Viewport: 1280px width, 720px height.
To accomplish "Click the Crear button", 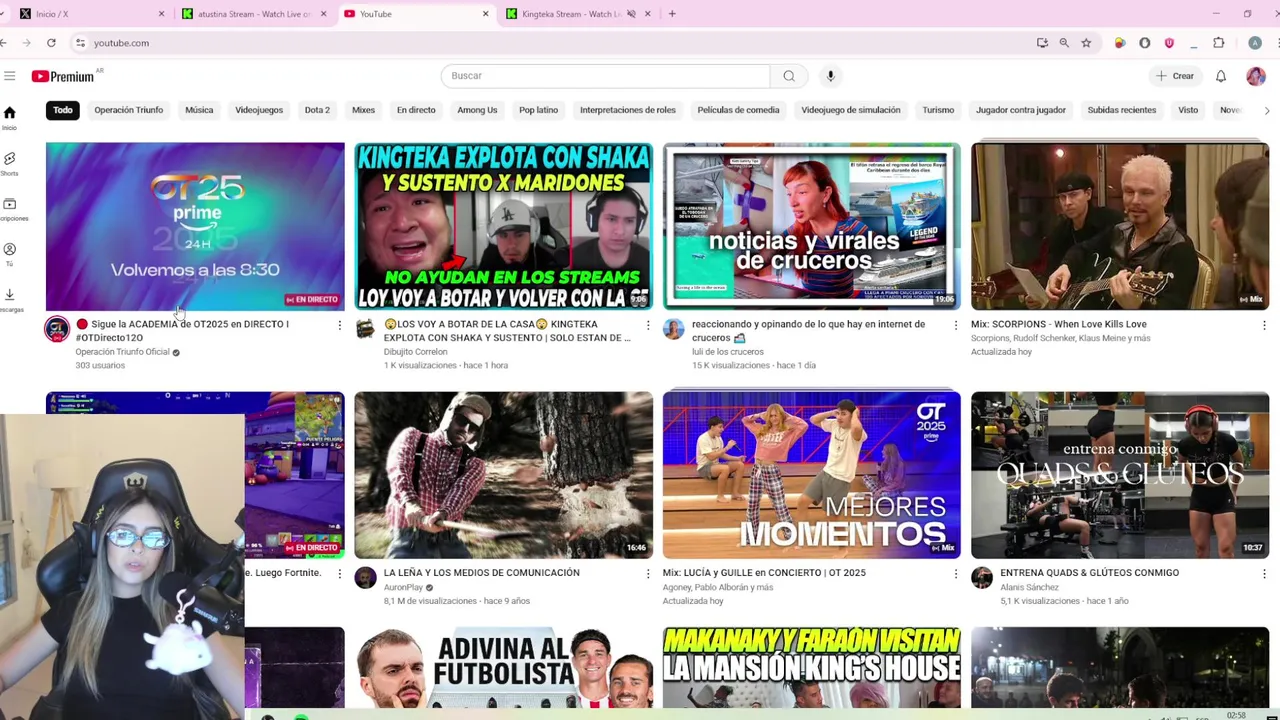I will (1175, 76).
